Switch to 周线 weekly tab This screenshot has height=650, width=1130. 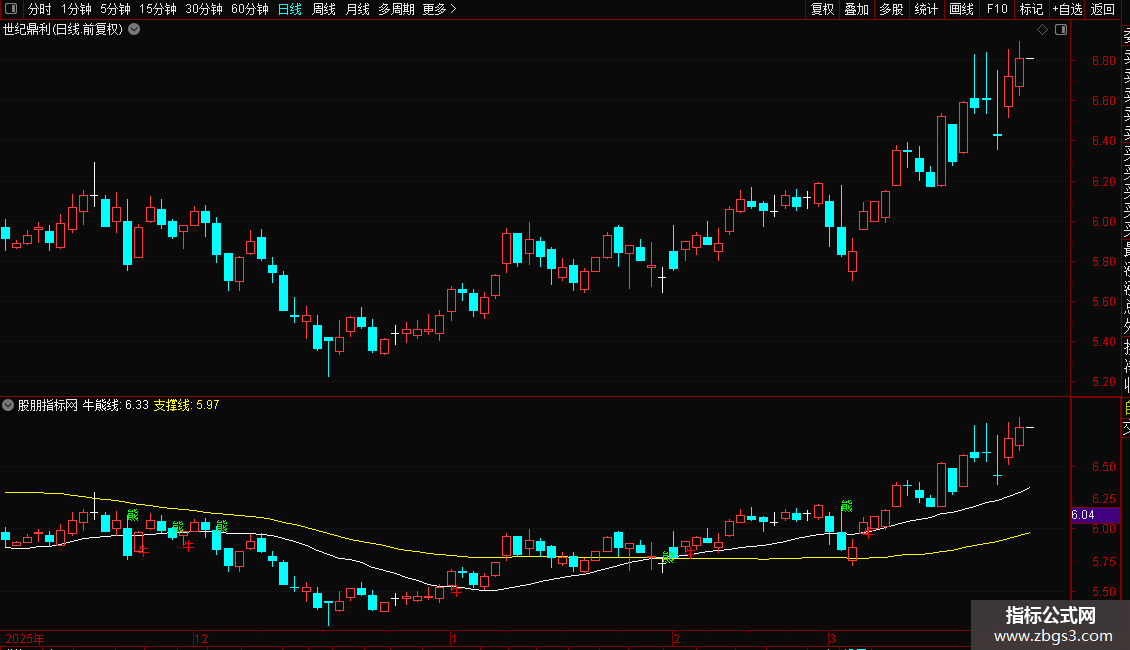click(324, 9)
